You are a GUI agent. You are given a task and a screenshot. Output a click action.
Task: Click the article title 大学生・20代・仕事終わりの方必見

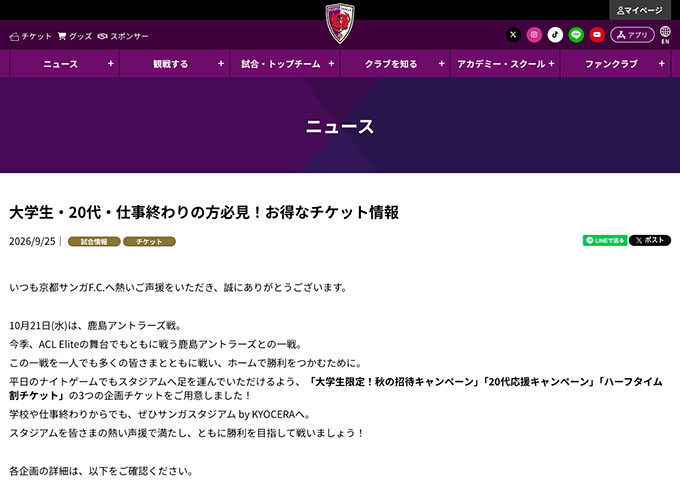[x=204, y=212]
